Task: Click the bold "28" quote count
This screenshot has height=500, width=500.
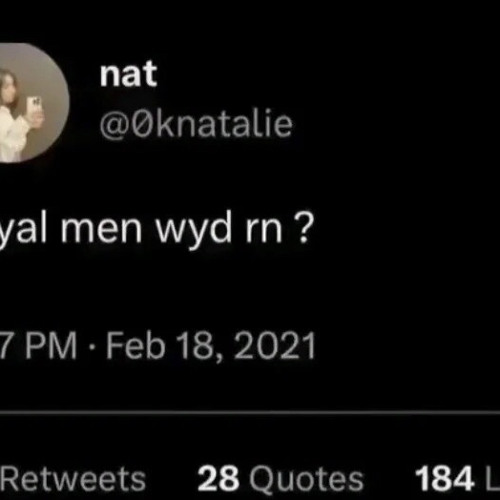Action: click(218, 479)
